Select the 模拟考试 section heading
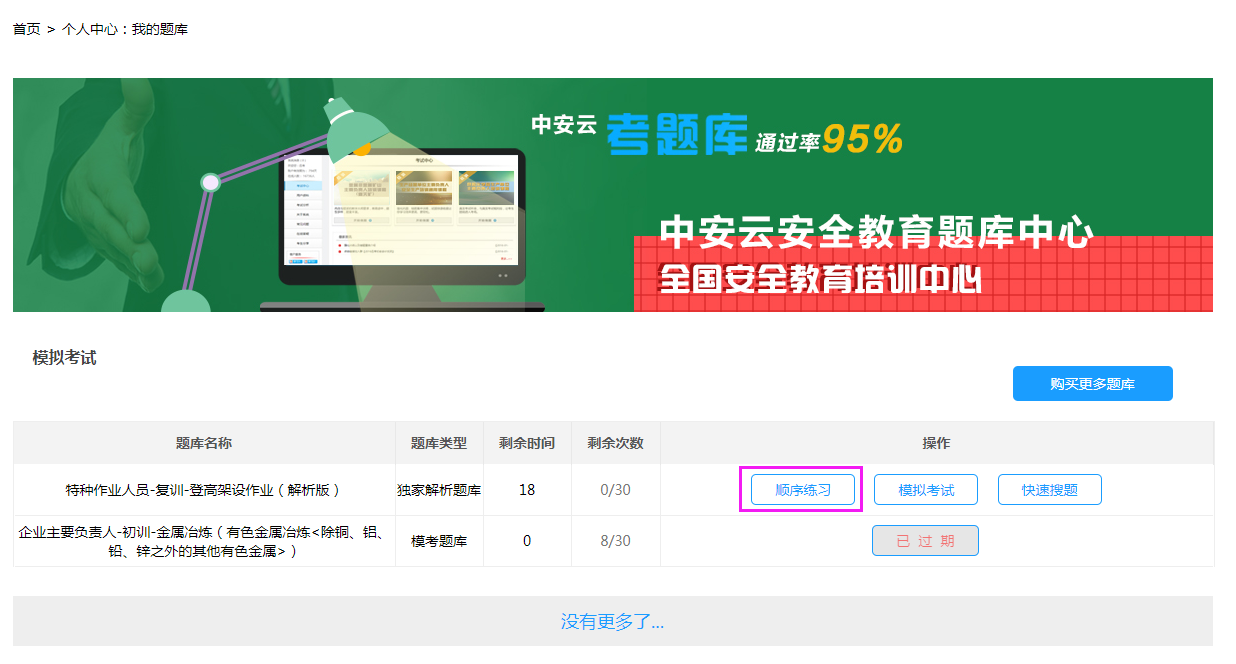This screenshot has width=1236, height=664. tap(65, 358)
